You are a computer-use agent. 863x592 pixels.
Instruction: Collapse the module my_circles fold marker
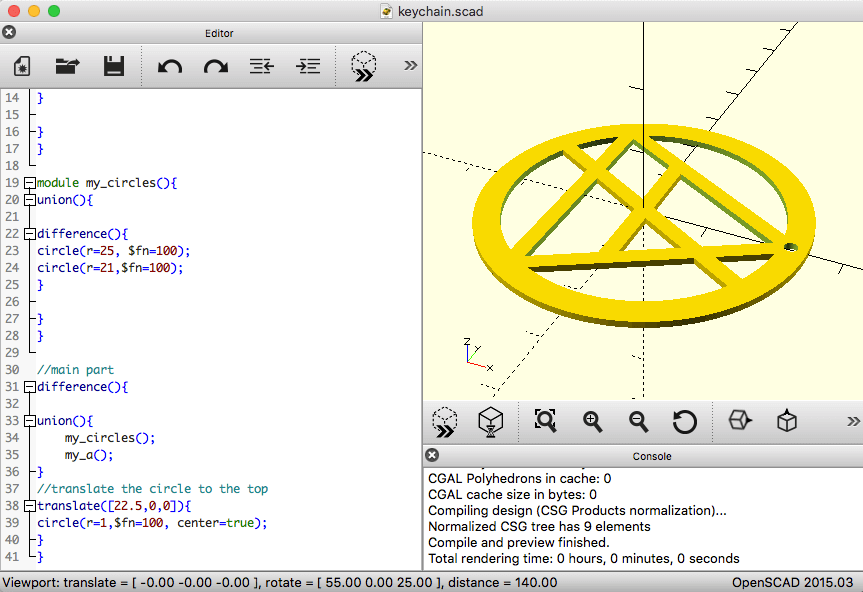30,184
